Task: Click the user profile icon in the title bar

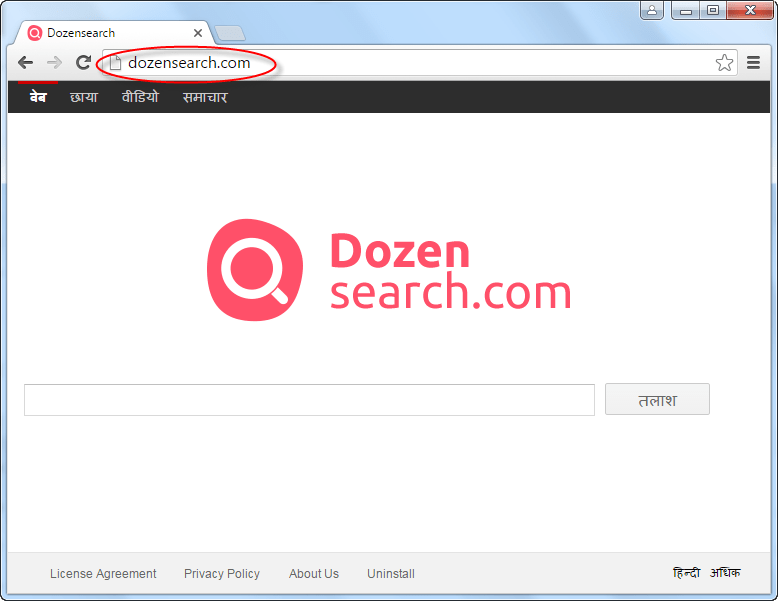Action: tap(652, 10)
